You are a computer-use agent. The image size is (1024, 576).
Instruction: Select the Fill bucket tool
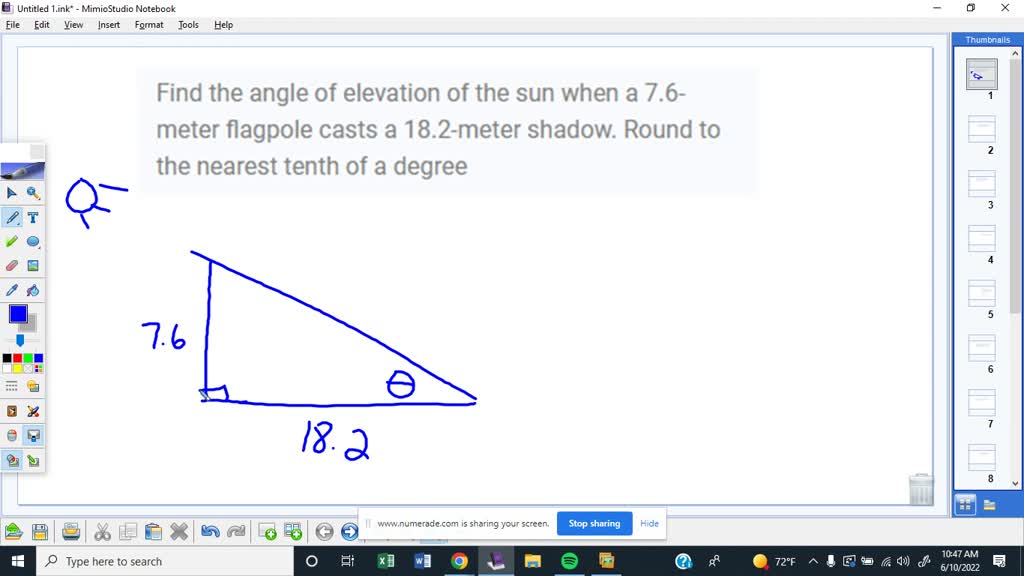pyautogui.click(x=33, y=290)
